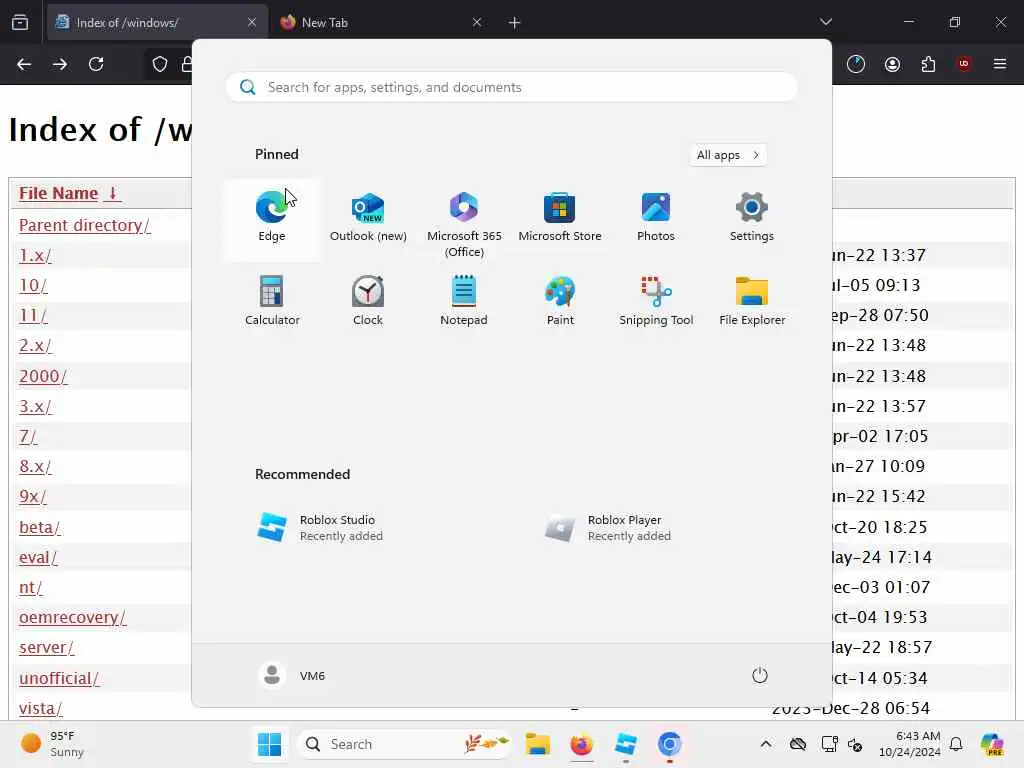
Task: Open the Firefox hamburger application menu
Action: 1000,64
